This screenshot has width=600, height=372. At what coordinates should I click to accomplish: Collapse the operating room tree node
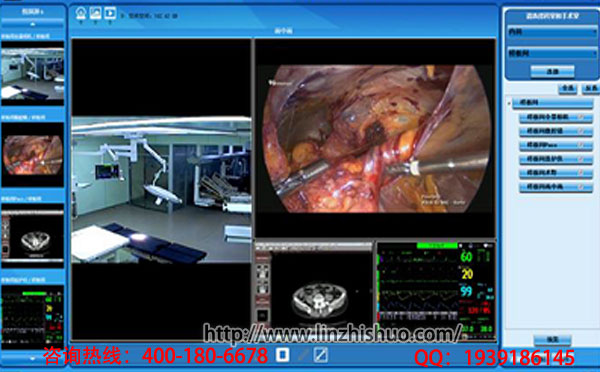coord(509,103)
